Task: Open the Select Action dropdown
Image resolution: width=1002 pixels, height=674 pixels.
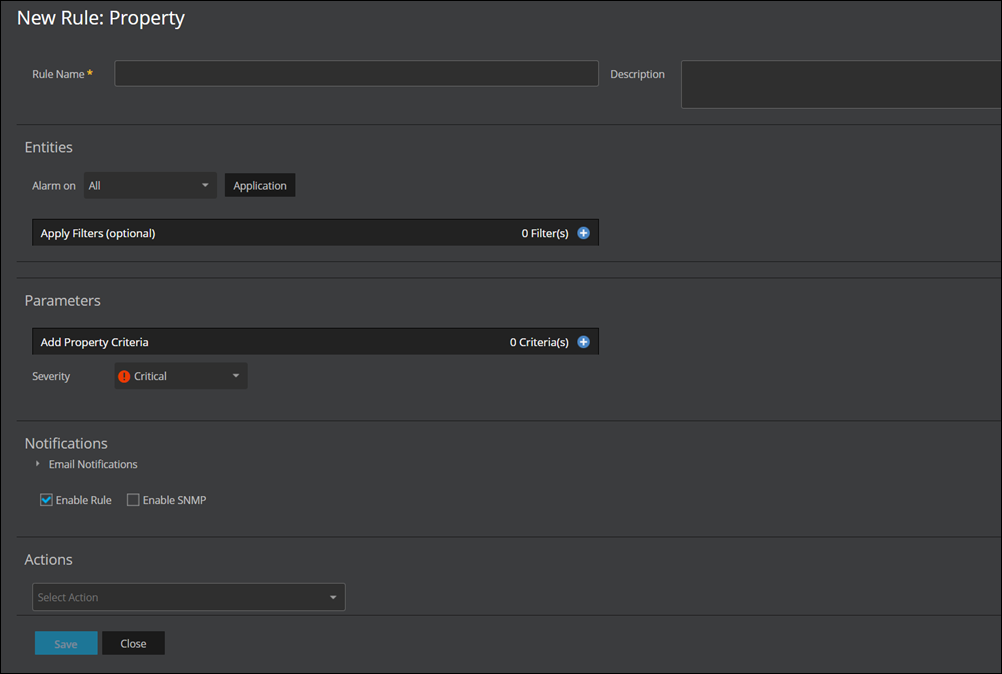Action: pyautogui.click(x=188, y=597)
